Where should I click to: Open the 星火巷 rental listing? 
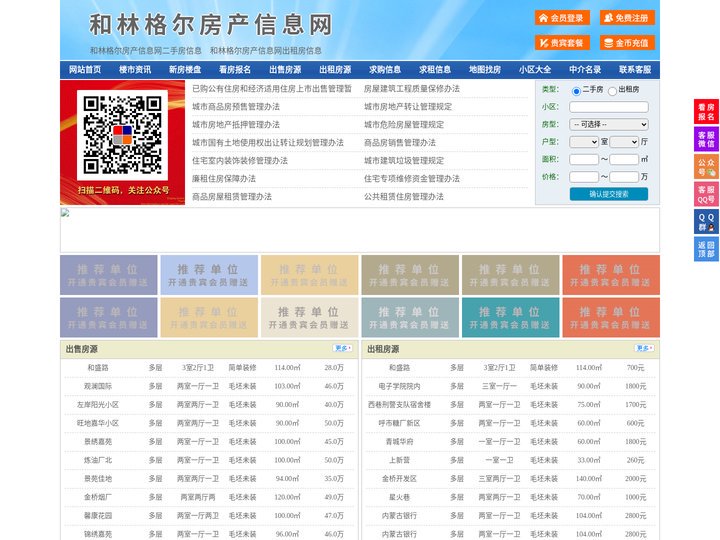[x=399, y=497]
